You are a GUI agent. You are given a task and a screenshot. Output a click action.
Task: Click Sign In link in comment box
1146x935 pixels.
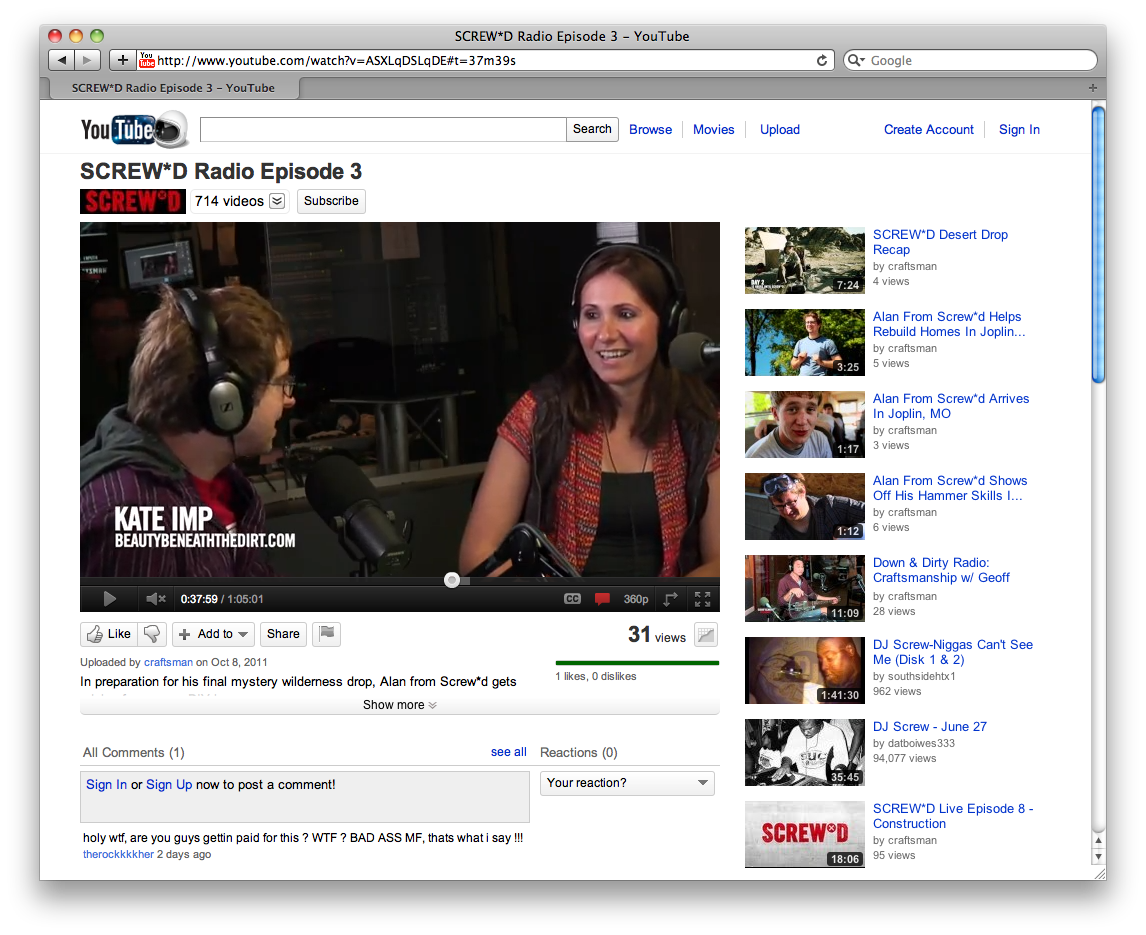pyautogui.click(x=107, y=784)
